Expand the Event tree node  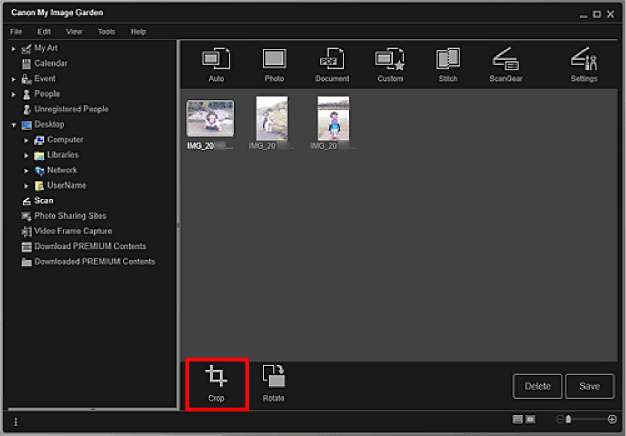pos(14,78)
